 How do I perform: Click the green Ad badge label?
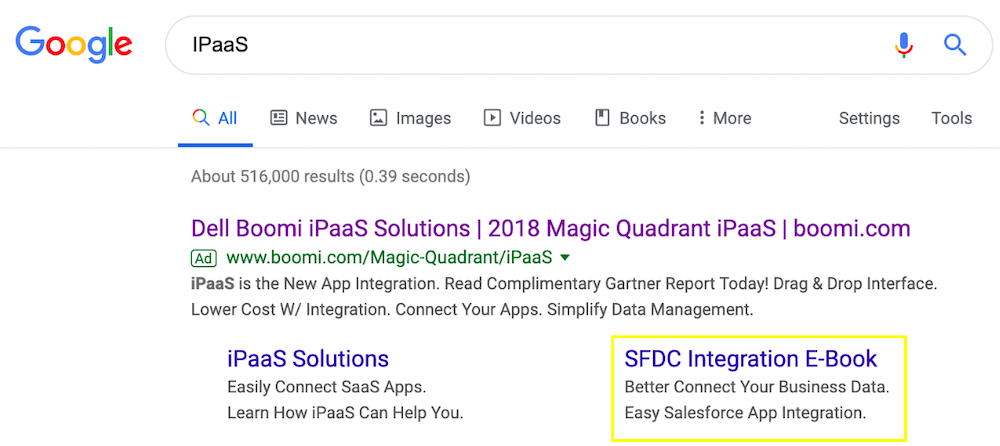204,258
